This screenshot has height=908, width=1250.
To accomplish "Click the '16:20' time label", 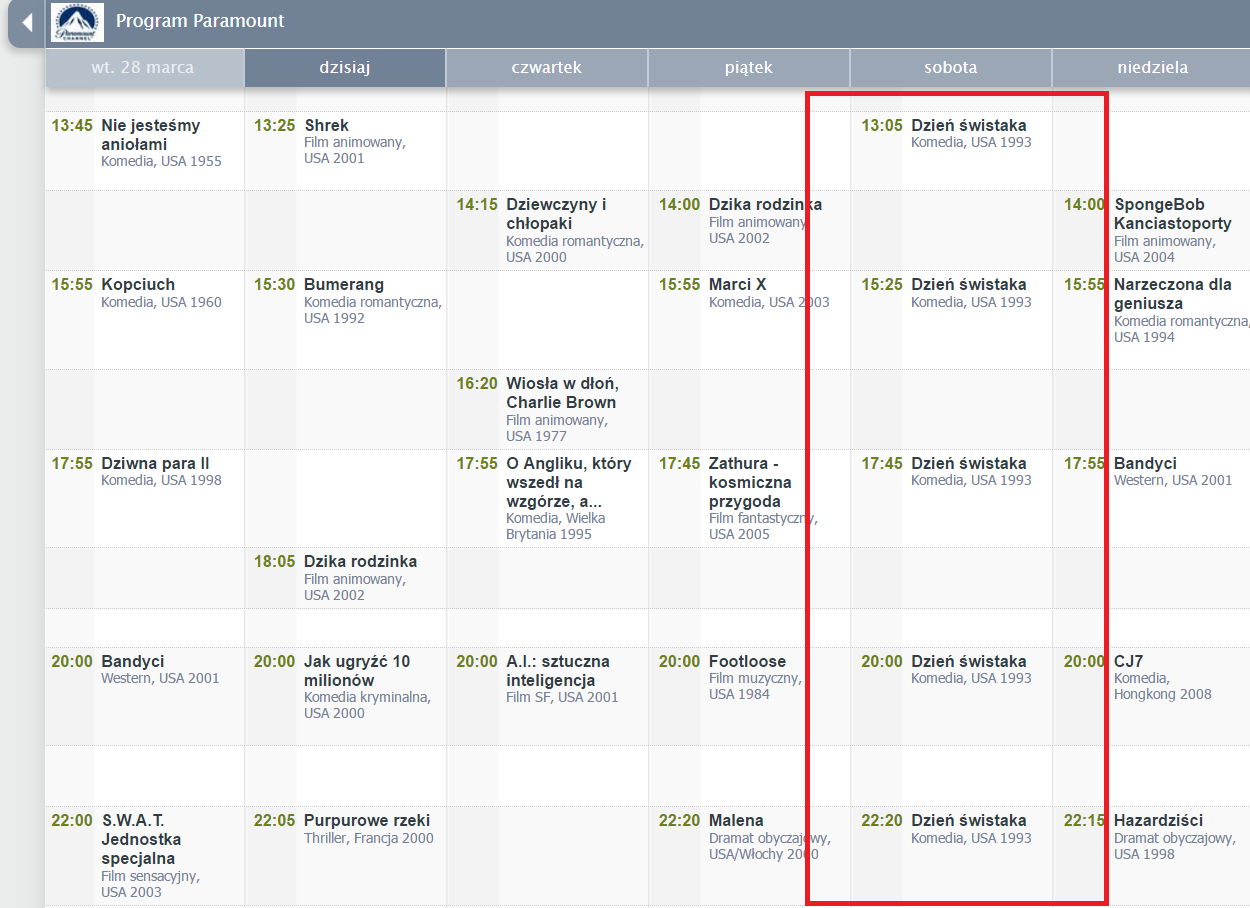I will [x=477, y=383].
